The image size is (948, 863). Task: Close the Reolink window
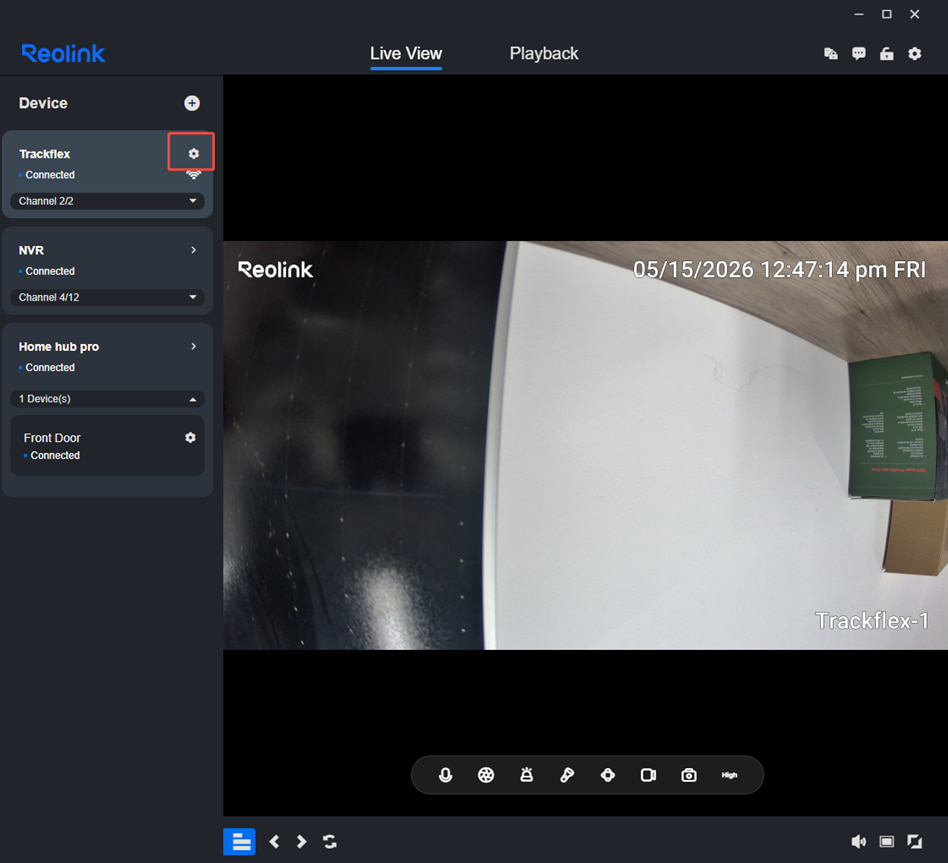pos(915,14)
